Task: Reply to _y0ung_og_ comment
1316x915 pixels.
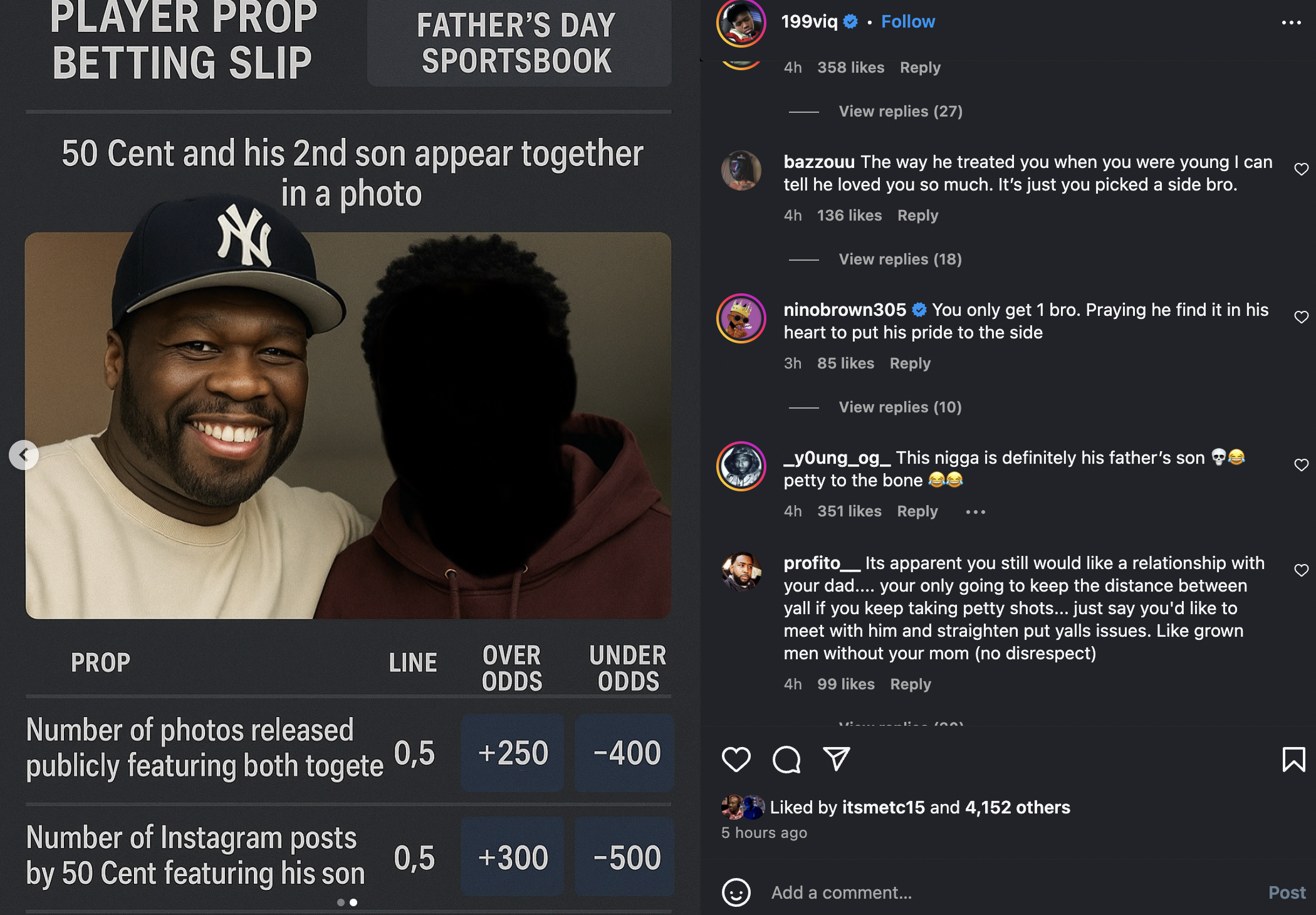Action: point(917,511)
